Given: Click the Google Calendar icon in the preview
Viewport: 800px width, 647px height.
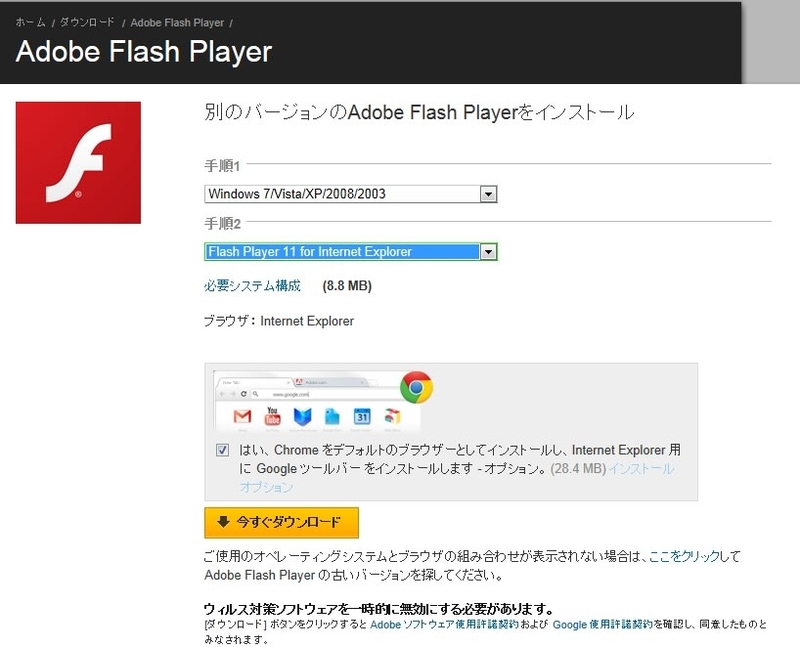Looking at the screenshot, I should click(360, 414).
